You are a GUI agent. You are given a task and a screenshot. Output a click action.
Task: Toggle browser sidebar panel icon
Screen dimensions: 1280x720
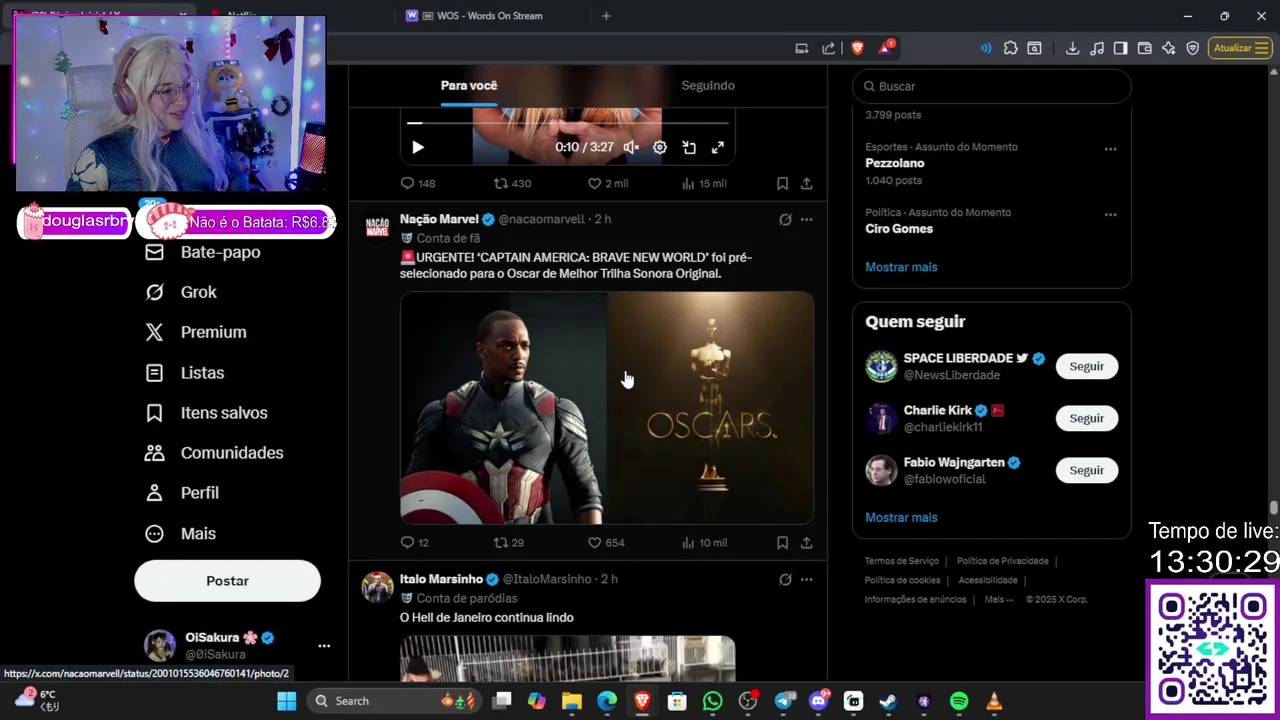(x=1120, y=48)
